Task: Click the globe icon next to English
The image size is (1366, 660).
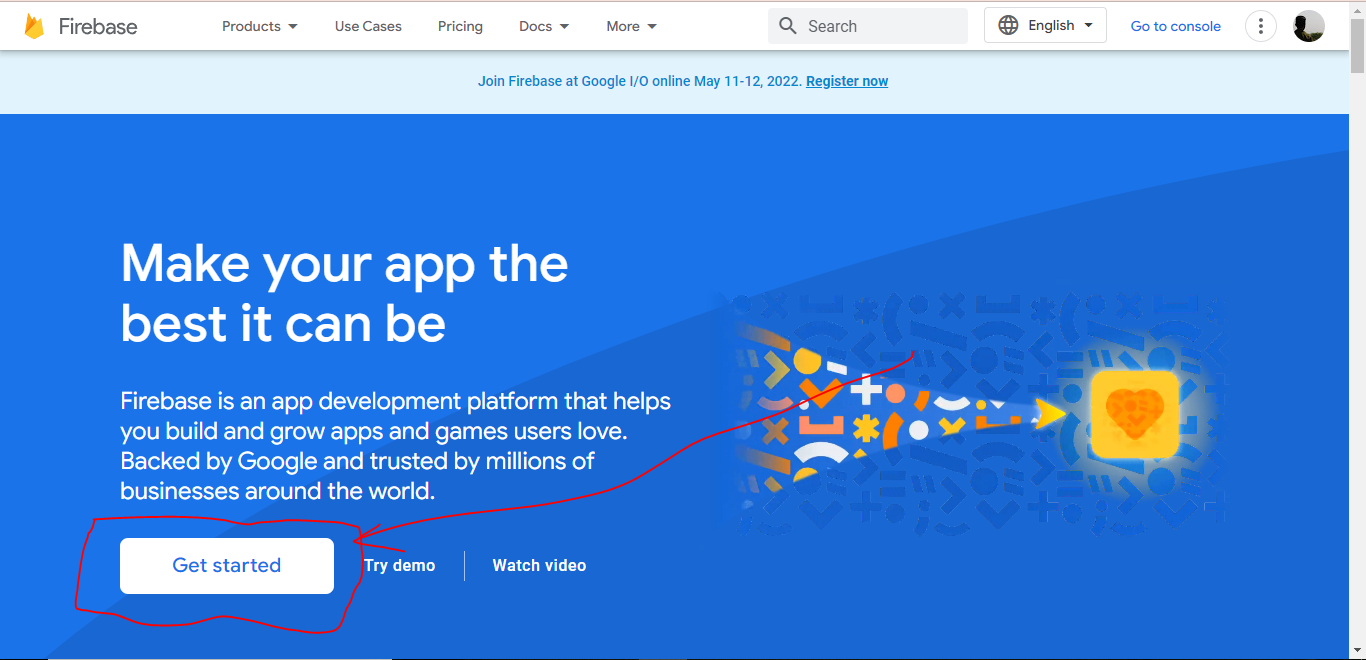Action: coord(1008,25)
